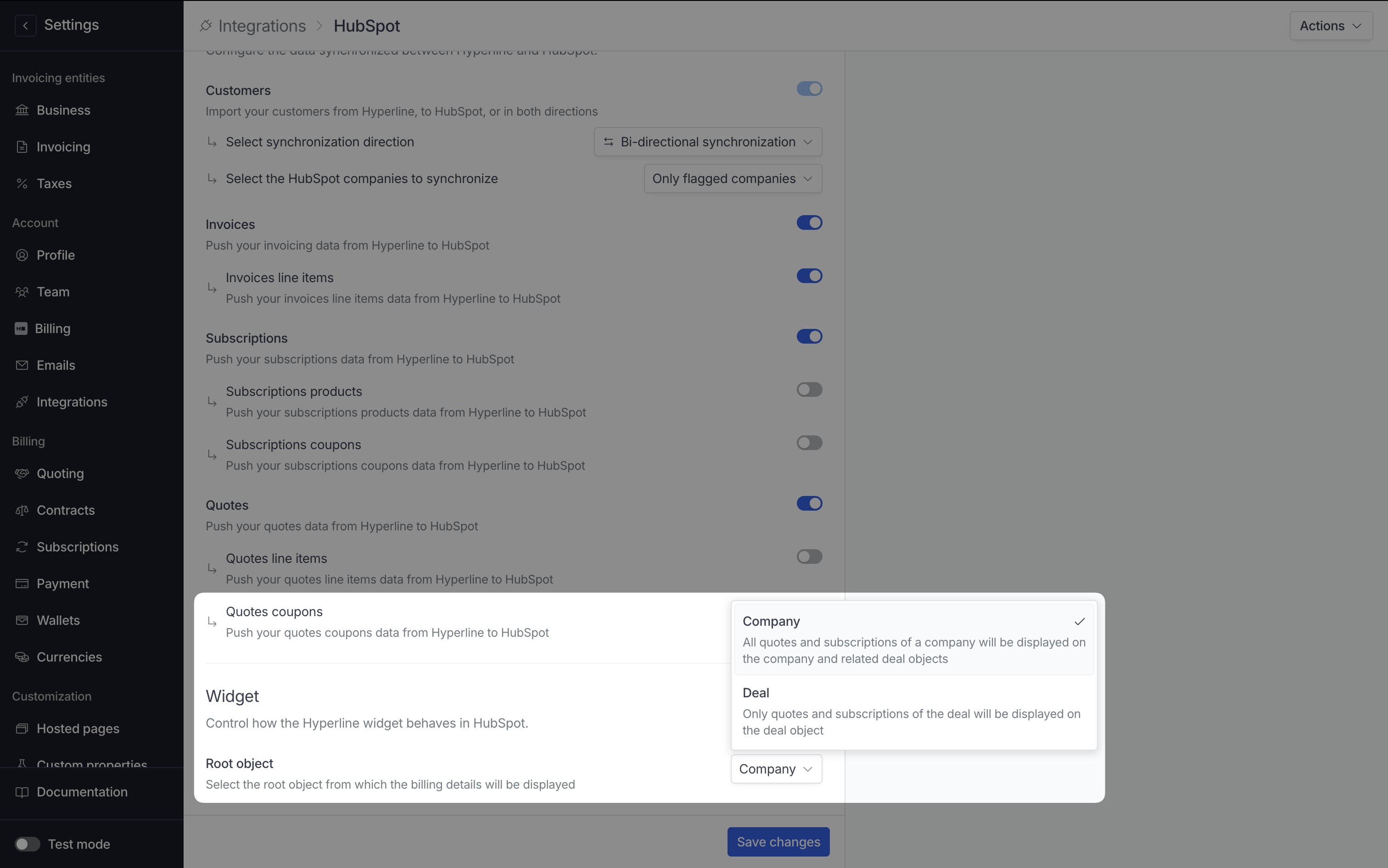Click the Subscriptions refresh icon in sidebar
Viewport: 1388px width, 868px height.
[22, 546]
